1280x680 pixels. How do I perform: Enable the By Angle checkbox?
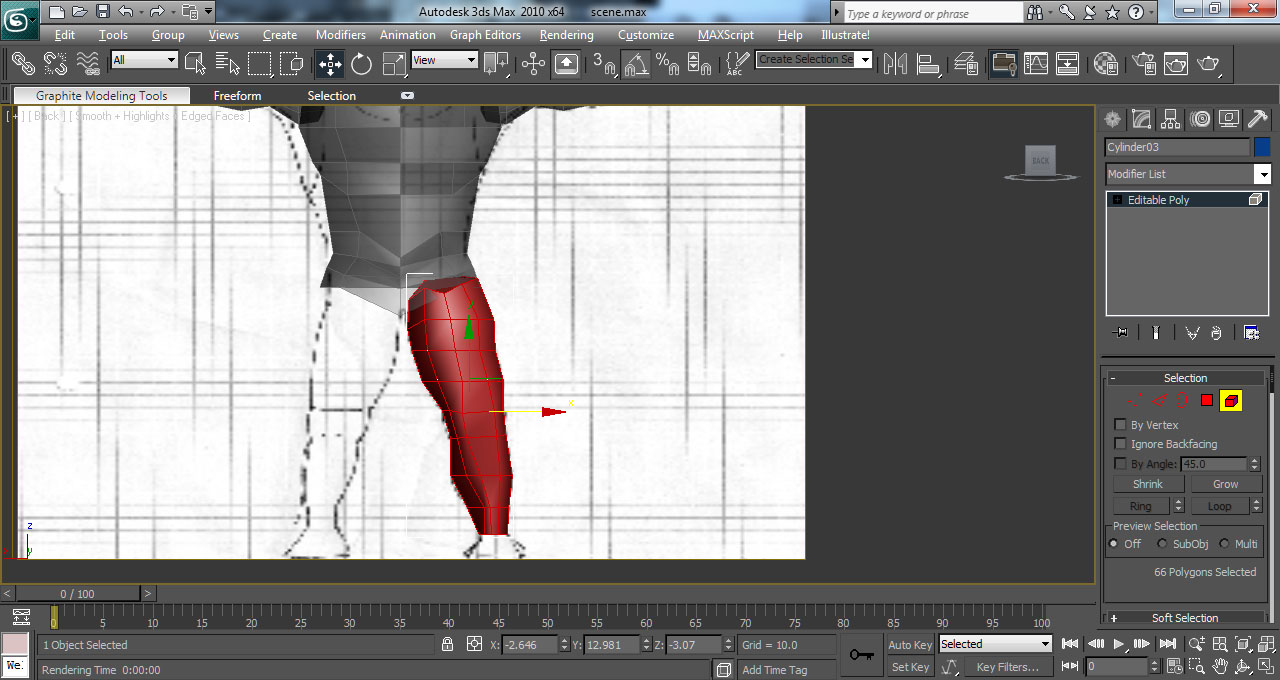[1120, 464]
